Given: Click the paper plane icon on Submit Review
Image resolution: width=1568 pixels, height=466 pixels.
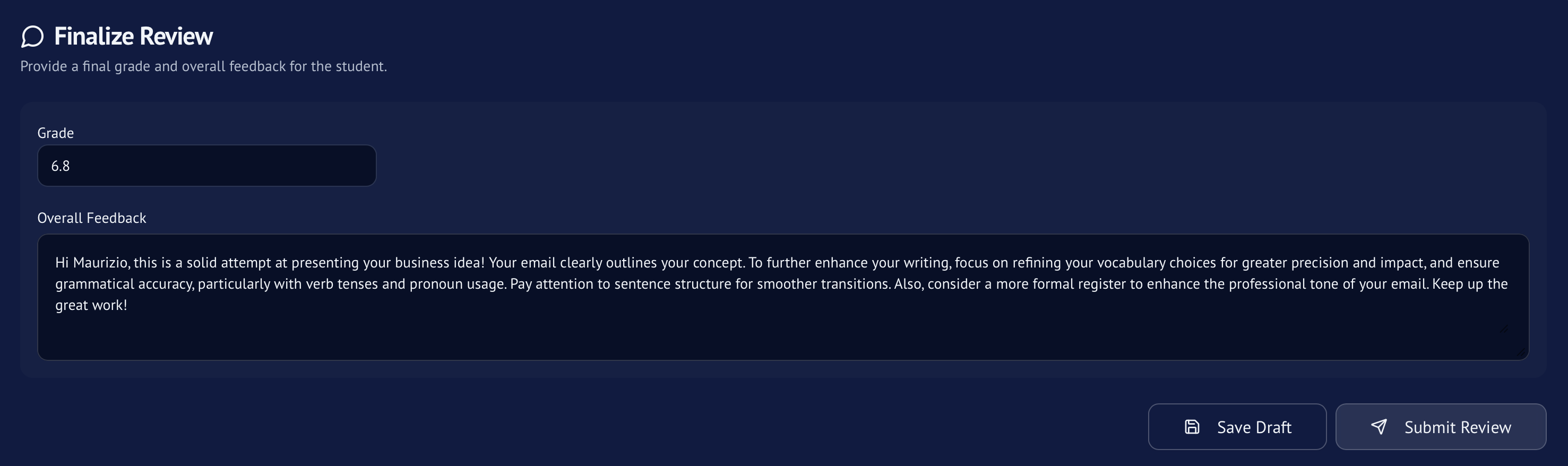Looking at the screenshot, I should pos(1380,426).
